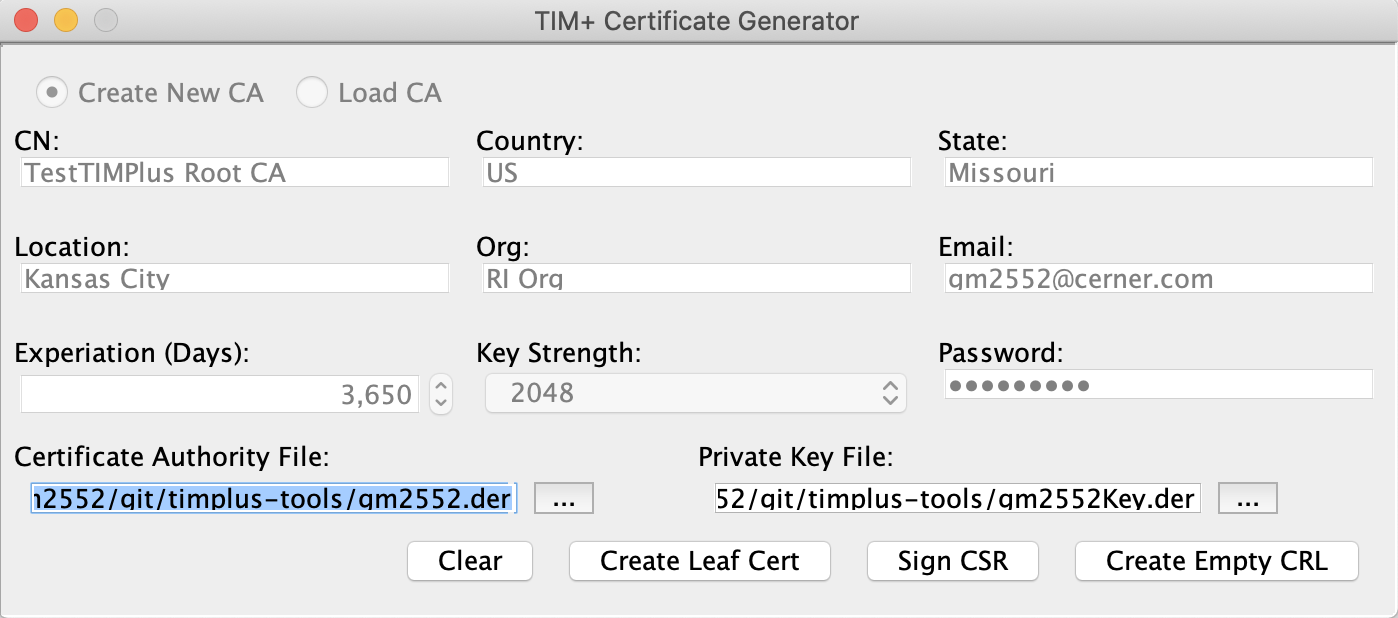Browse for Private Key file
Screen dimensions: 1398x618
(1247, 498)
